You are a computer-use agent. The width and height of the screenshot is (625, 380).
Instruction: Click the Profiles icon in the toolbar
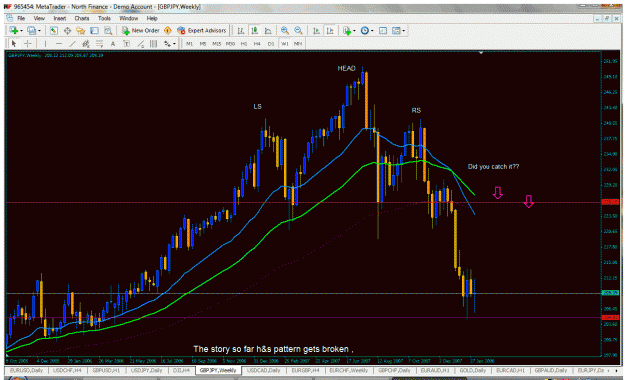pos(31,30)
